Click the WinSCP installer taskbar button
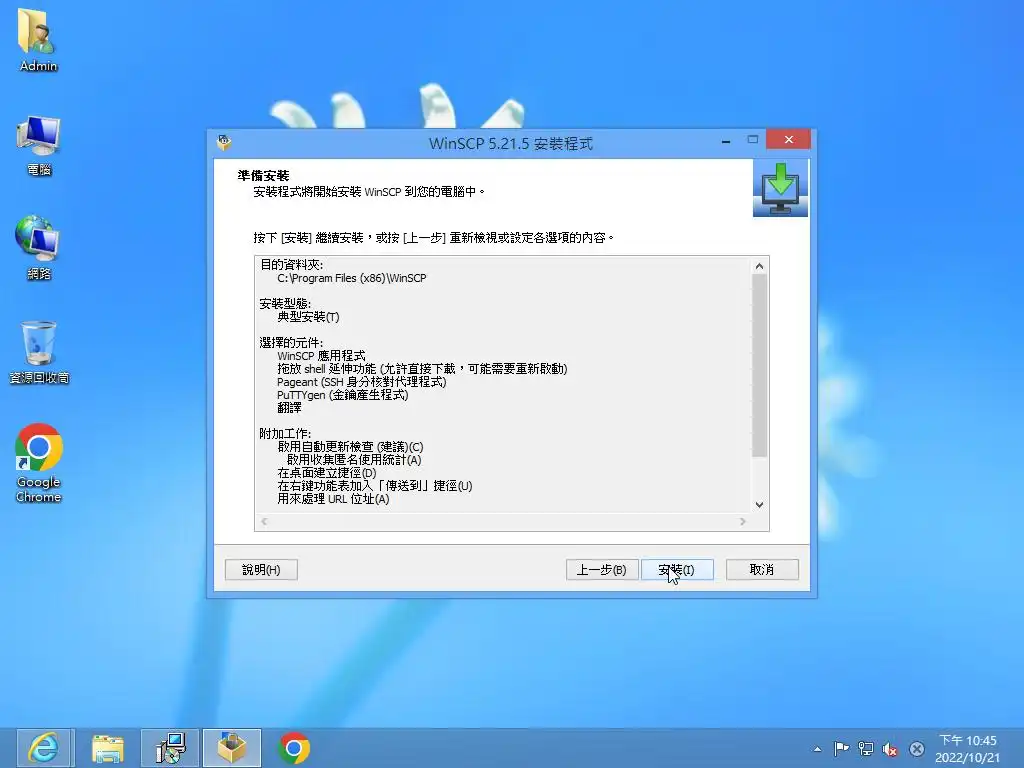Image resolution: width=1024 pixels, height=768 pixels. [x=232, y=748]
